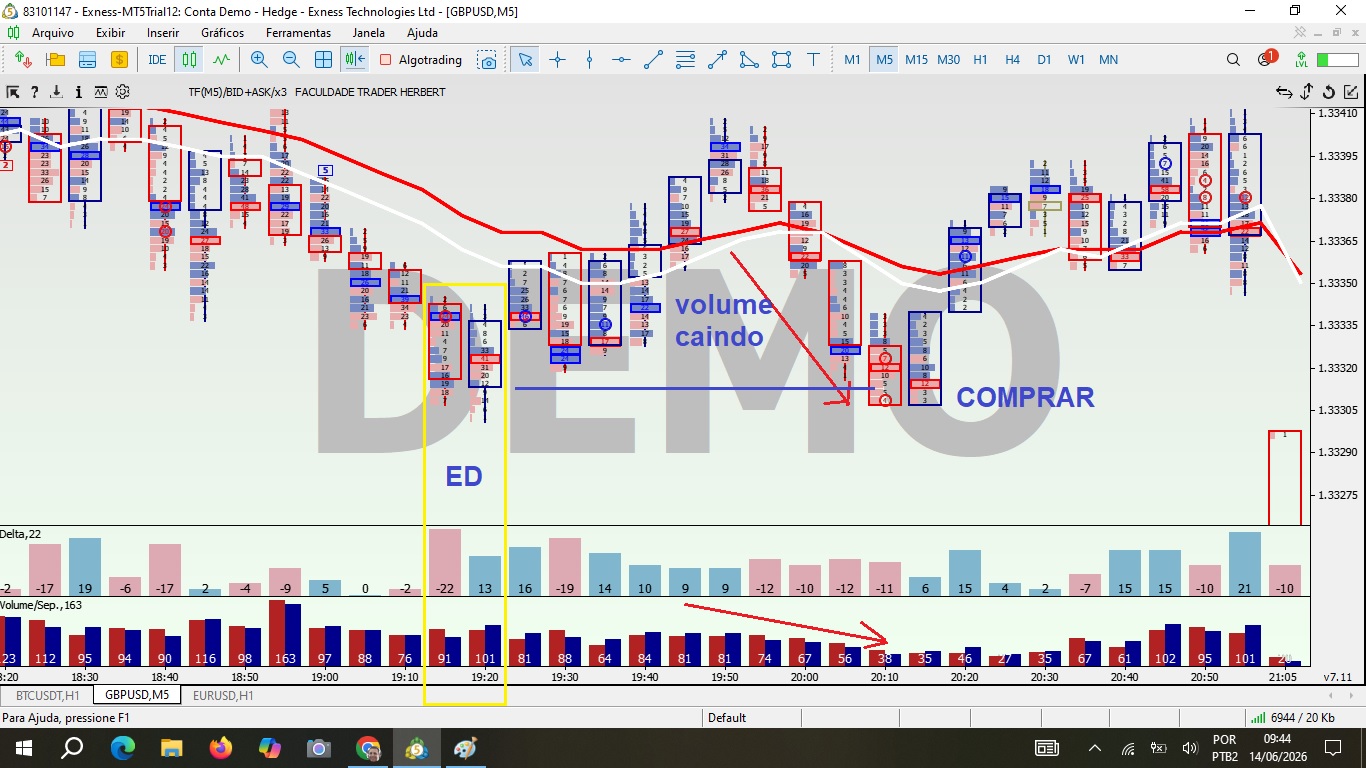Click the zoom in magnifier icon
This screenshot has width=1366, height=768.
pyautogui.click(x=259, y=60)
